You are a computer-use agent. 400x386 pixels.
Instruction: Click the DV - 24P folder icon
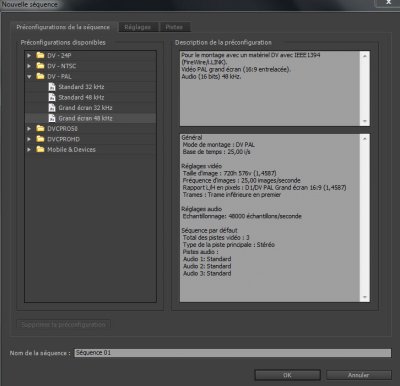[40, 55]
